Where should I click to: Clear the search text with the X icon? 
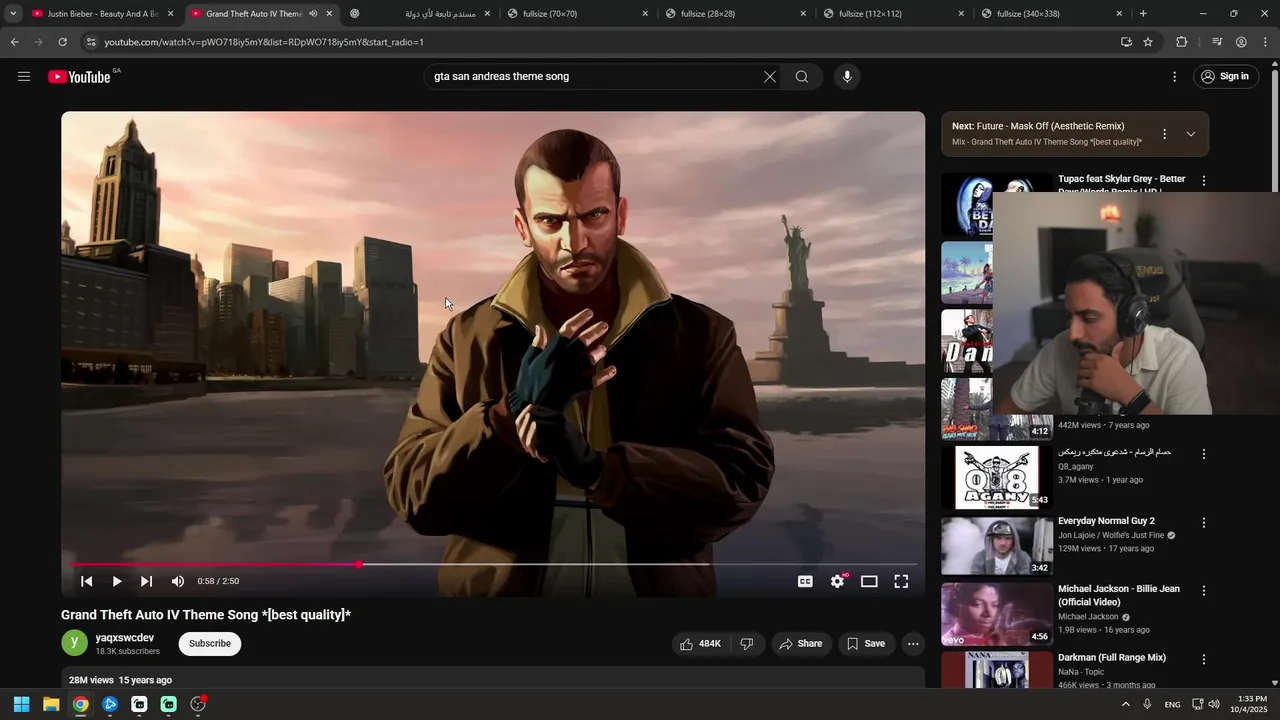coord(770,77)
